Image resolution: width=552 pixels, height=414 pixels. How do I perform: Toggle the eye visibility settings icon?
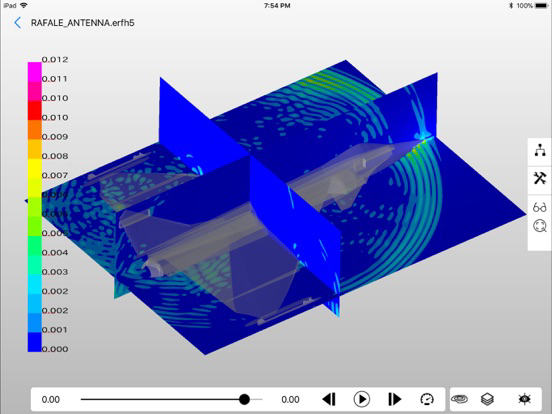pos(525,399)
